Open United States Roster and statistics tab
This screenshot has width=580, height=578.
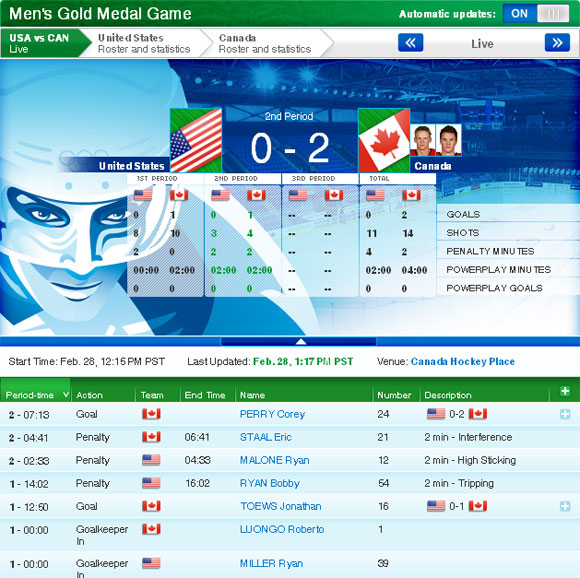tap(144, 43)
